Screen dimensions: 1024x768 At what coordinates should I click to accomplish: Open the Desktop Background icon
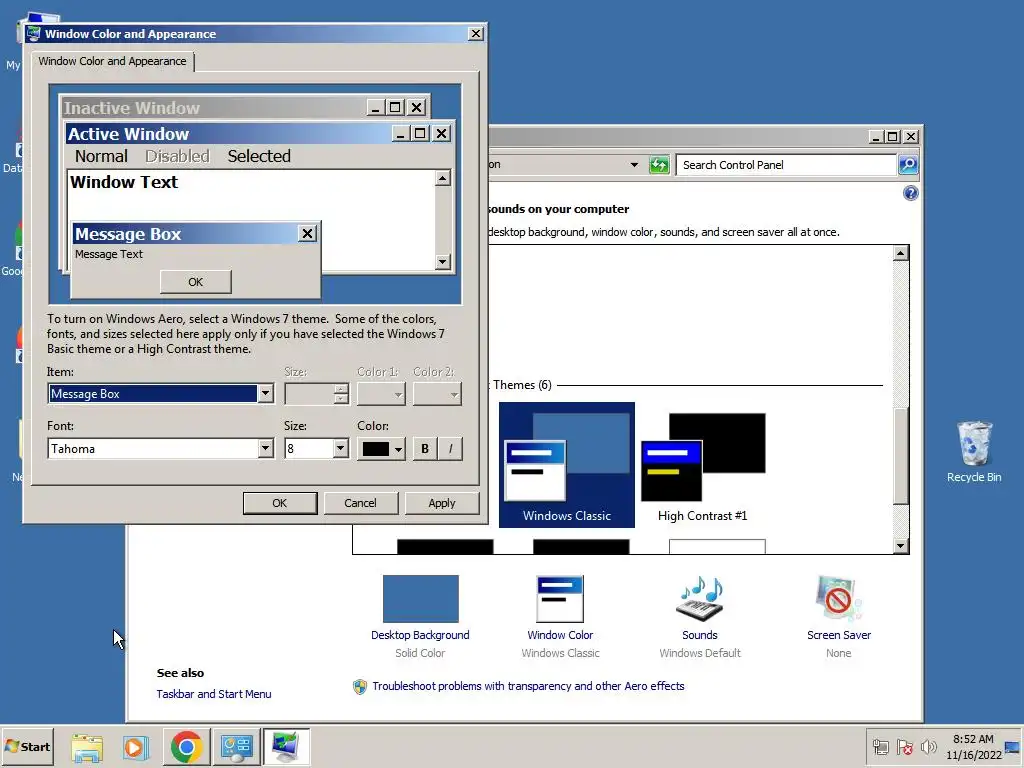click(421, 599)
